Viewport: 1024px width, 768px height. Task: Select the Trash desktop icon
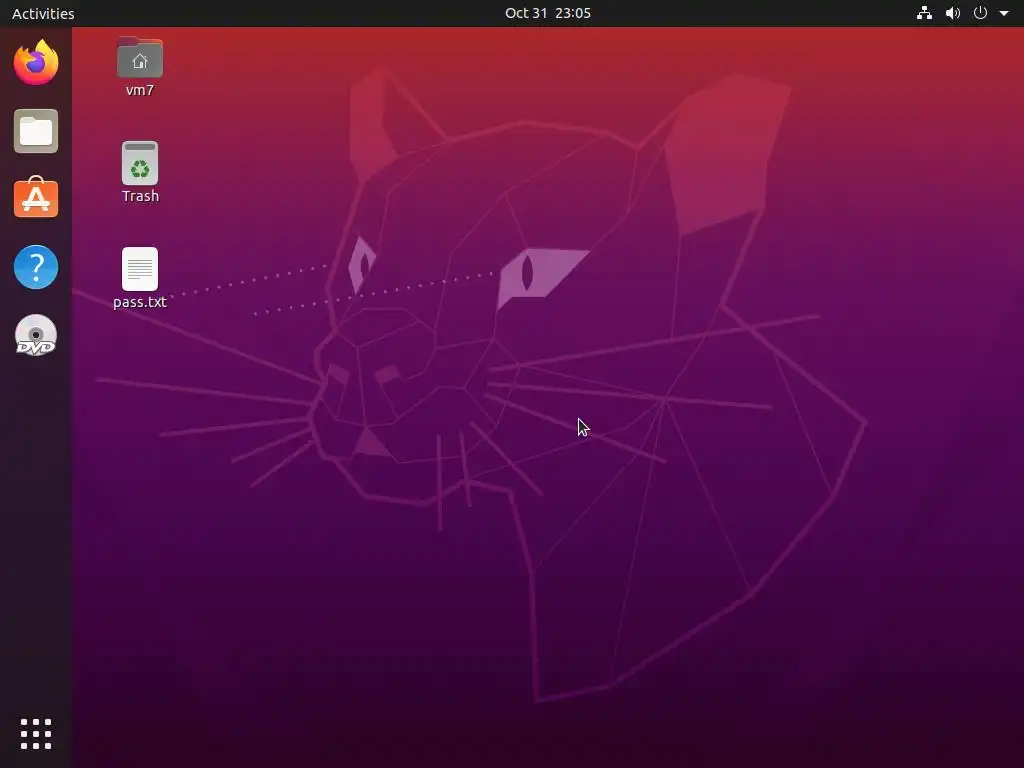pos(140,163)
